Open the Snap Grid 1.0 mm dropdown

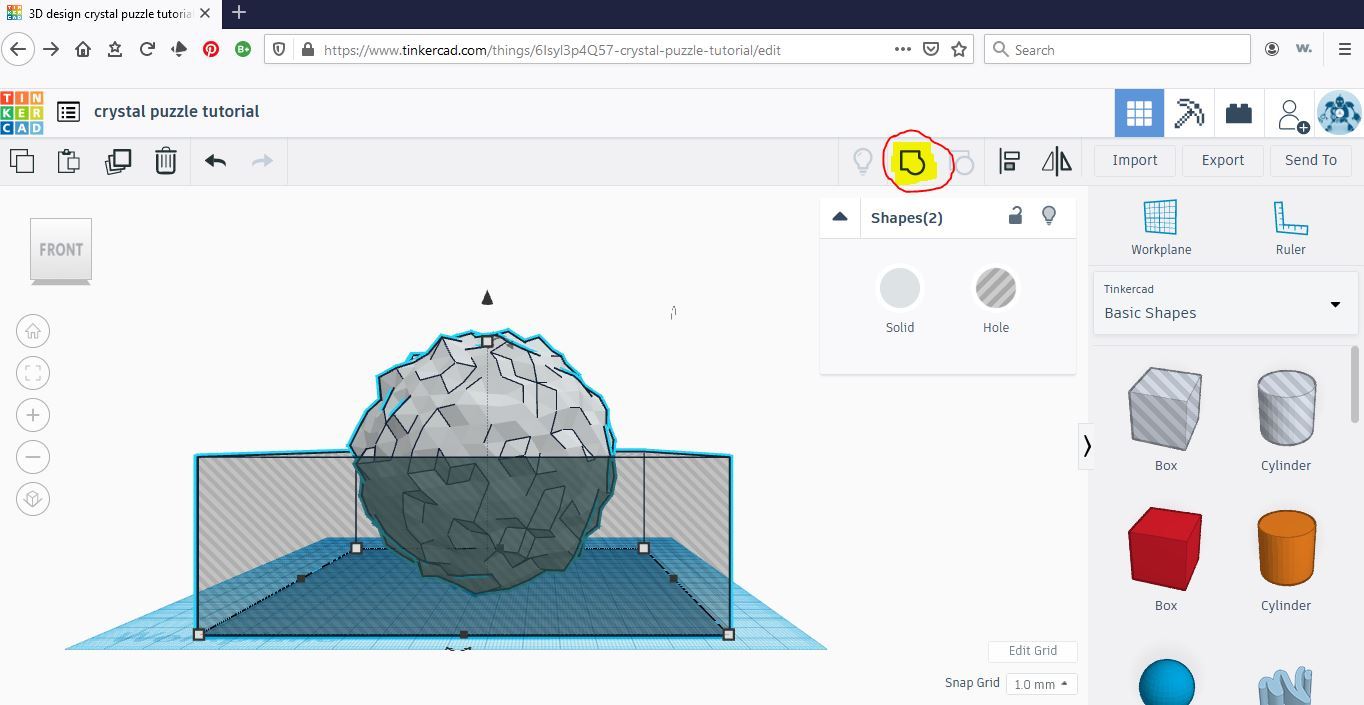click(1041, 684)
